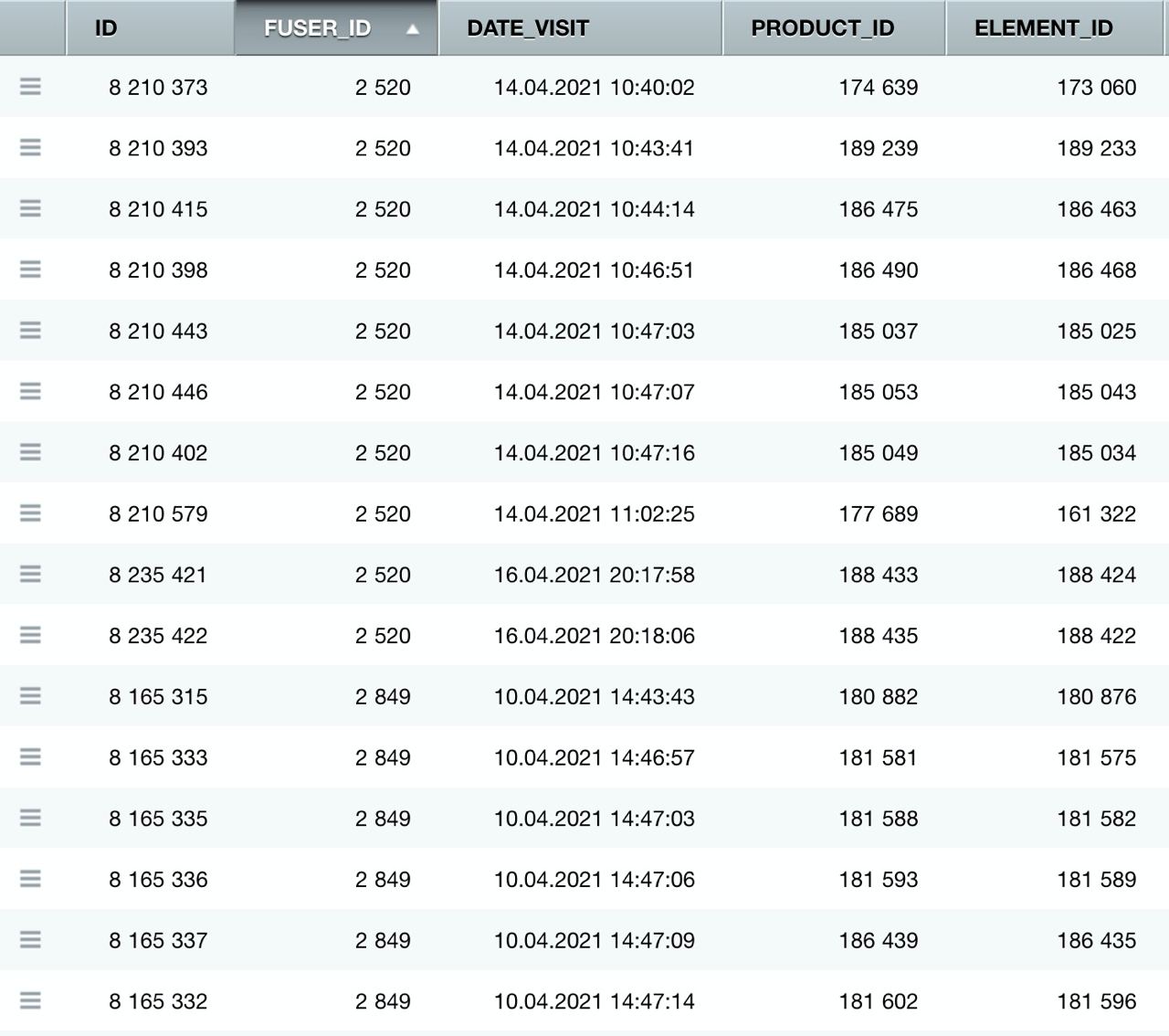The image size is (1169, 1036).
Task: Open row menu for ID 8 210 398
Action: click(30, 270)
